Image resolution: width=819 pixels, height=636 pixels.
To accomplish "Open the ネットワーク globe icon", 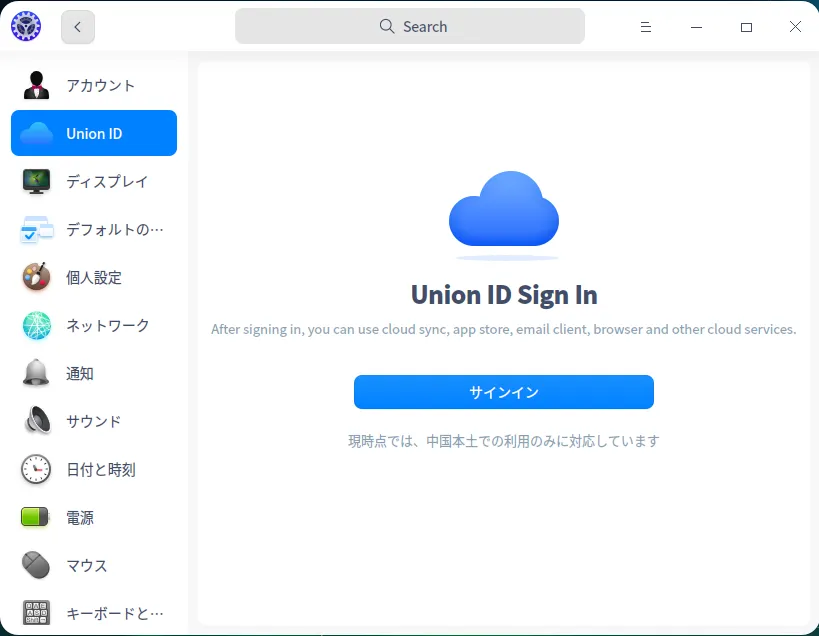I will pyautogui.click(x=37, y=325).
